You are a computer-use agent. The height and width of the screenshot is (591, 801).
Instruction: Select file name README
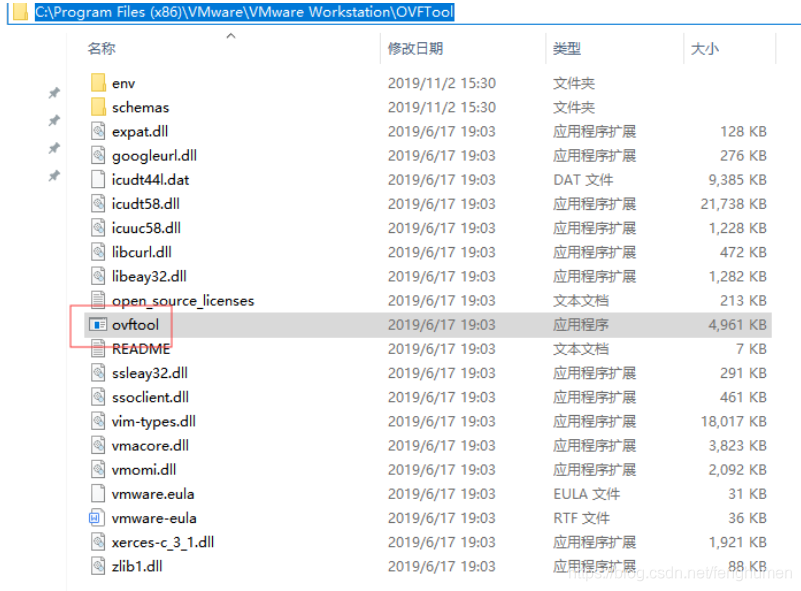[x=141, y=349]
